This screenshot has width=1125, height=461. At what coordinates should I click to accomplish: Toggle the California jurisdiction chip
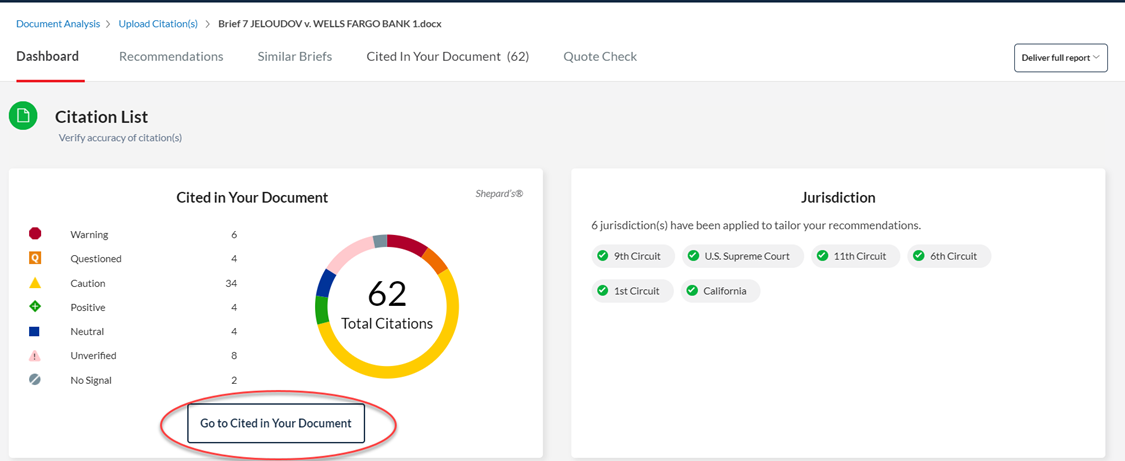point(720,291)
